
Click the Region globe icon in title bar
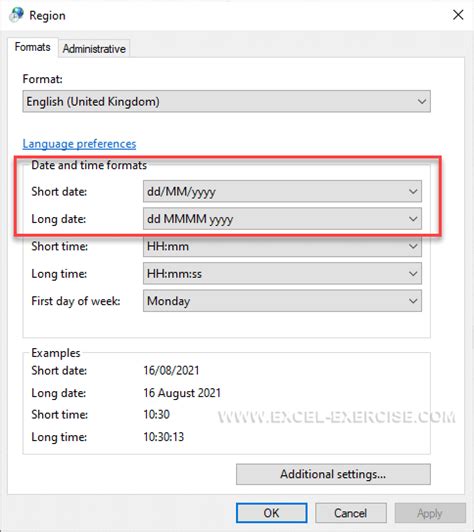click(16, 15)
